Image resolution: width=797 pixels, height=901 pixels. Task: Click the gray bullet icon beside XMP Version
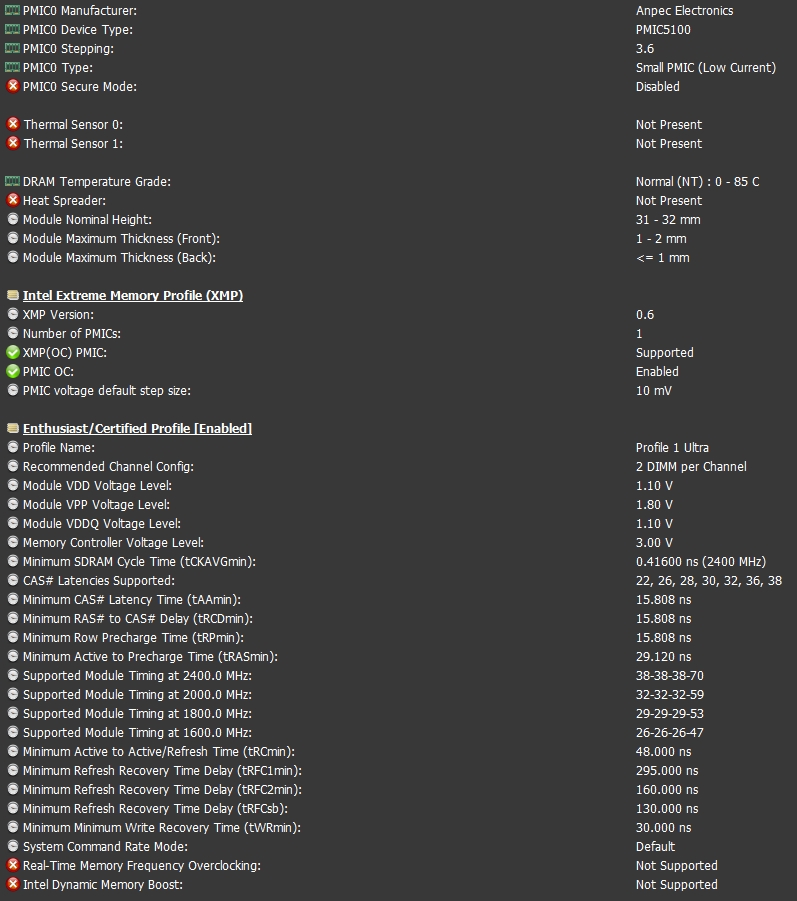(13, 314)
